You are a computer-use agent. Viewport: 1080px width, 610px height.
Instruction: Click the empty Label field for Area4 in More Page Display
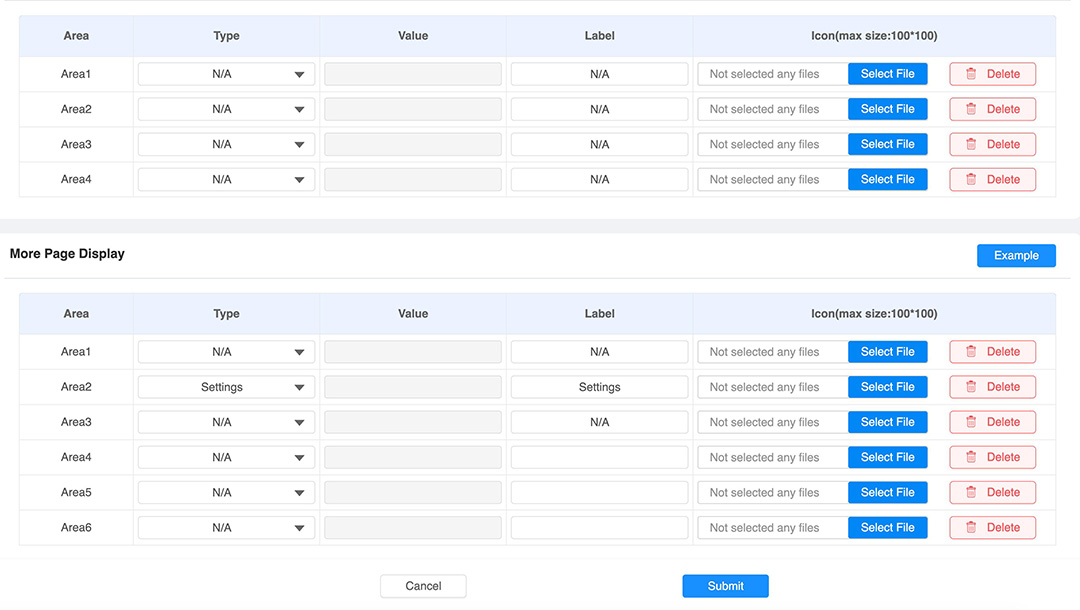[x=599, y=457]
